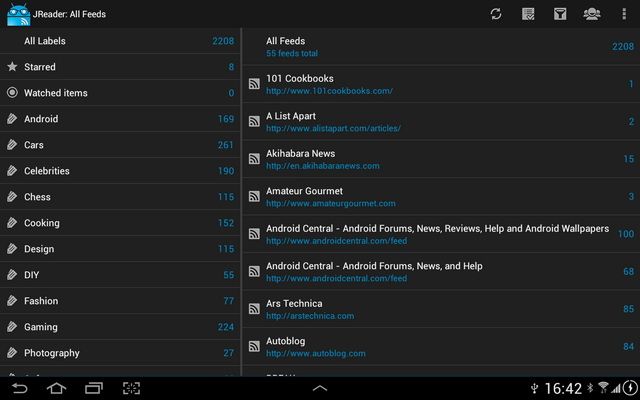This screenshot has width=640, height=400.
Task: Click the RSS icon for 101 Cookbooks
Action: click(x=254, y=84)
